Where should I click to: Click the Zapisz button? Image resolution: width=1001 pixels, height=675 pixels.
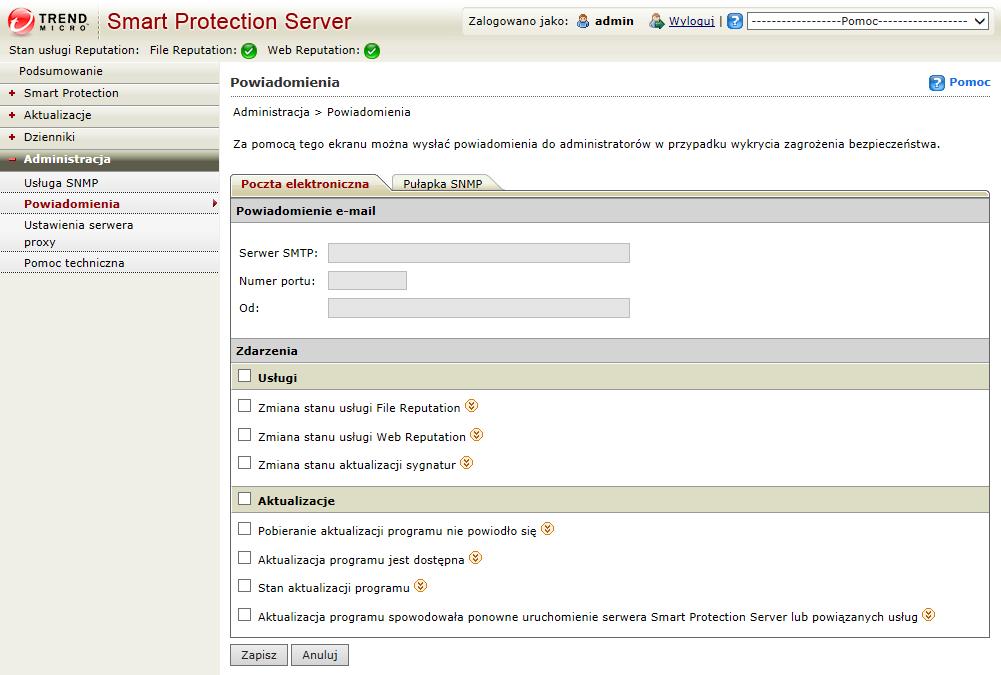click(259, 655)
